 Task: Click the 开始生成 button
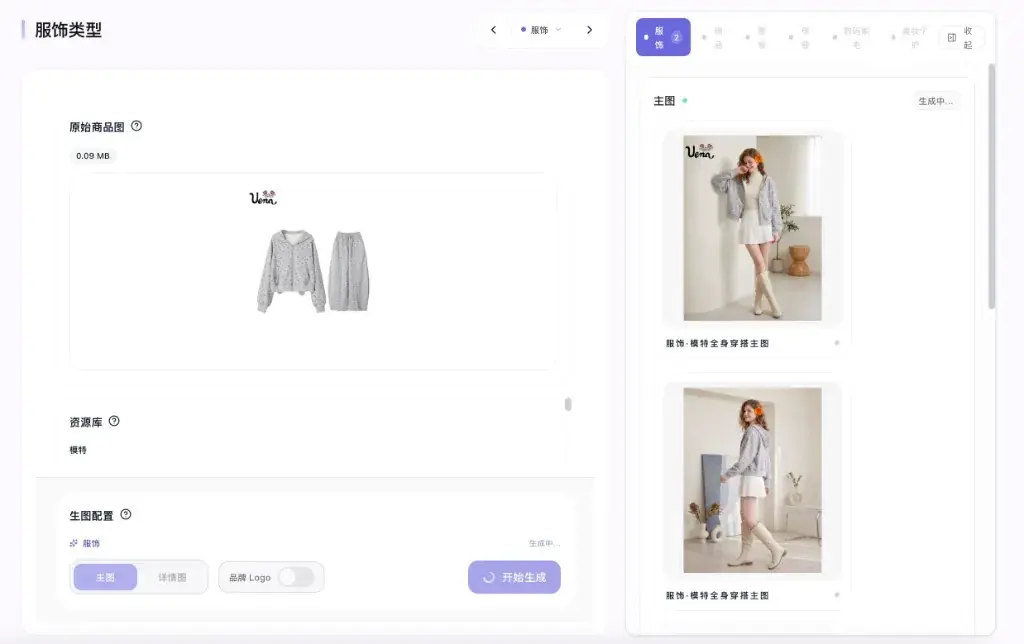[x=514, y=577]
